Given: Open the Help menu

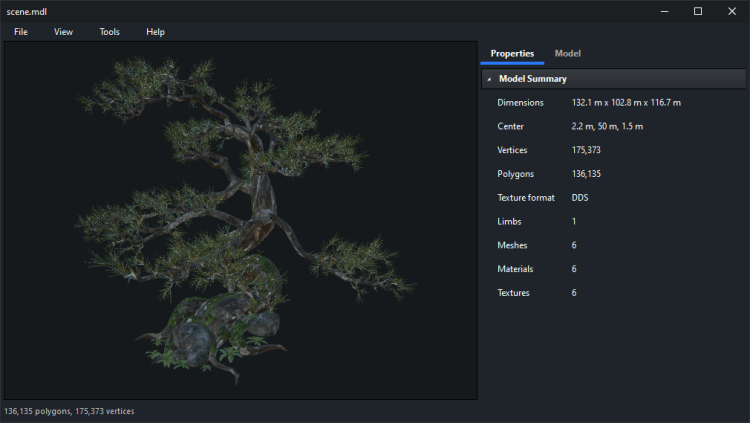Looking at the screenshot, I should (x=155, y=32).
